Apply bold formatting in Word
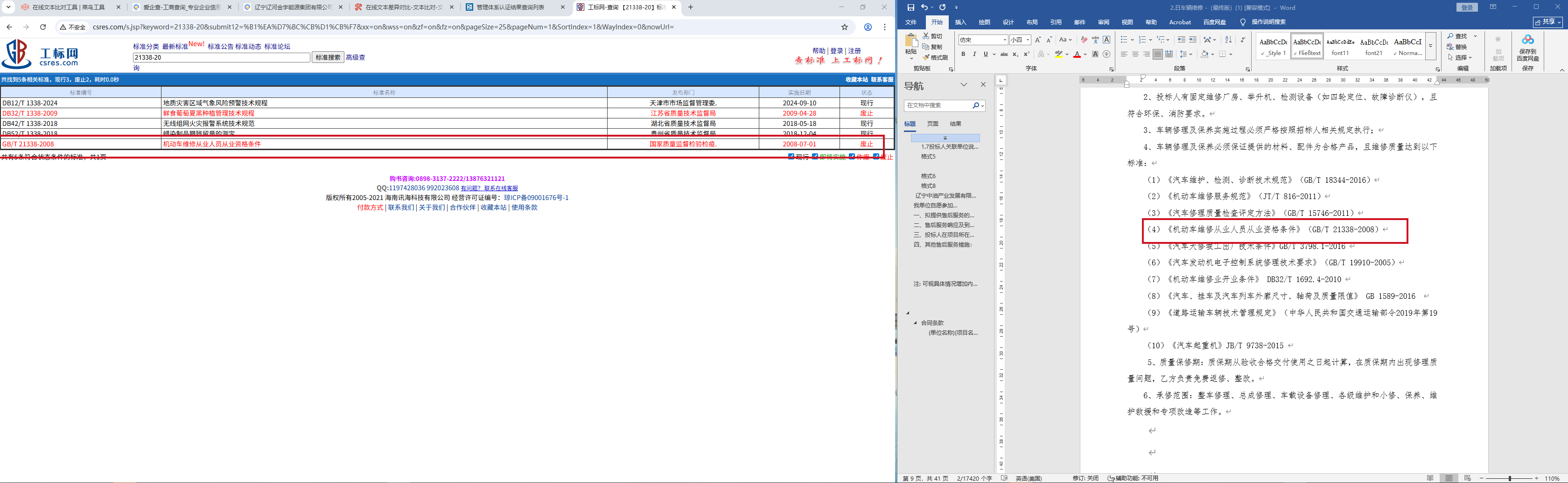Image resolution: width=1568 pixels, height=483 pixels. [963, 54]
